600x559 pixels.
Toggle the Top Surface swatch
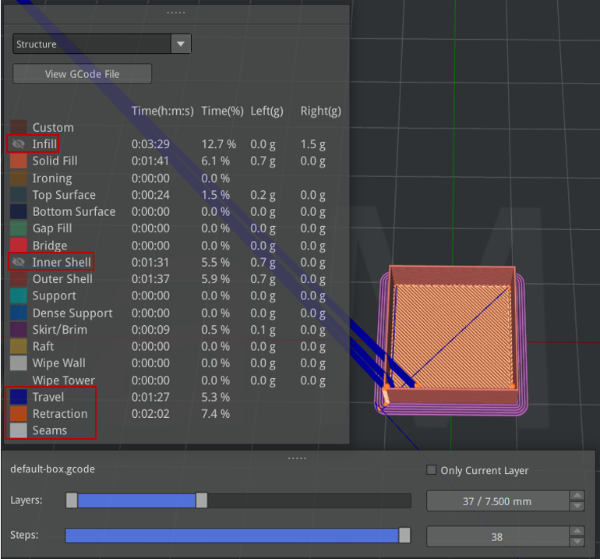click(19, 195)
